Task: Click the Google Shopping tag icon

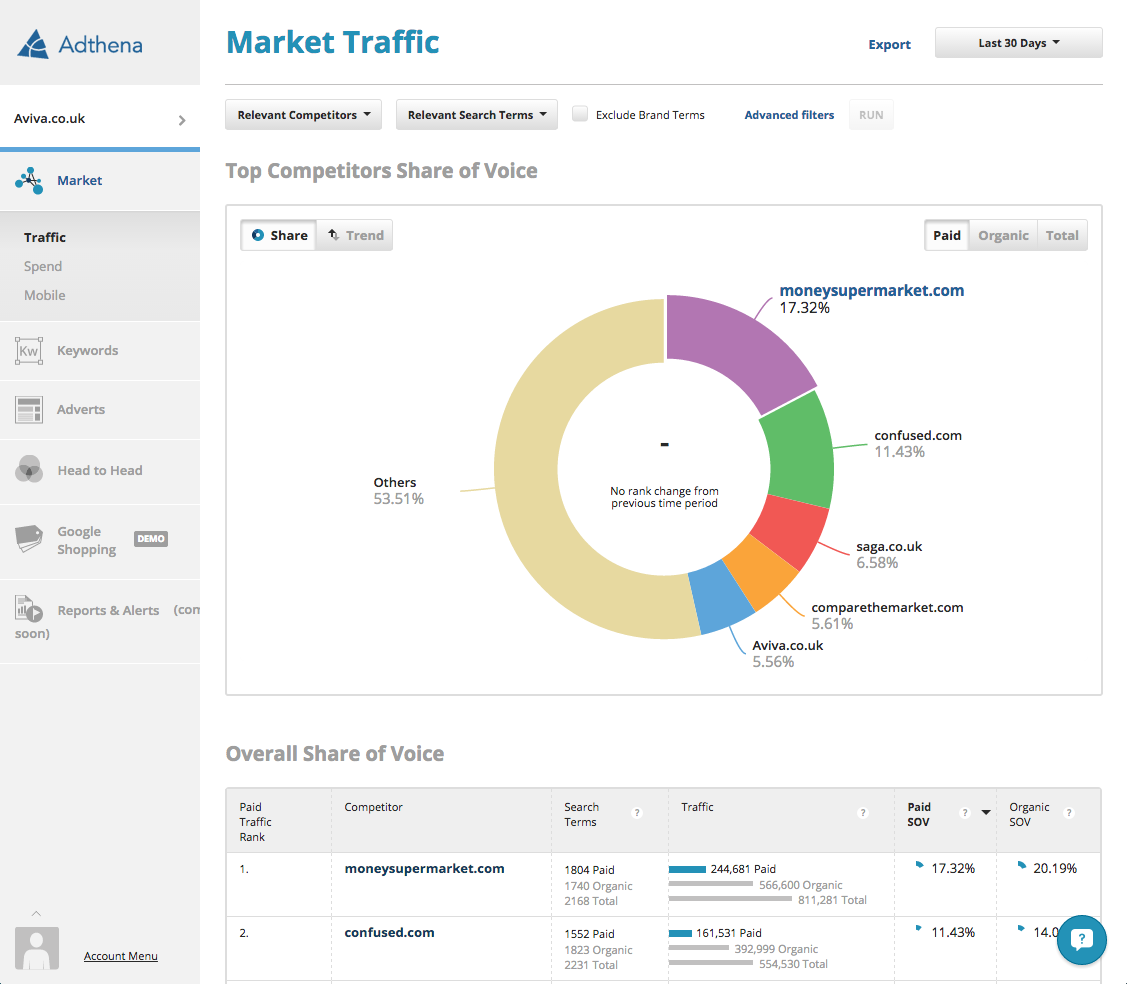Action: 29,538
